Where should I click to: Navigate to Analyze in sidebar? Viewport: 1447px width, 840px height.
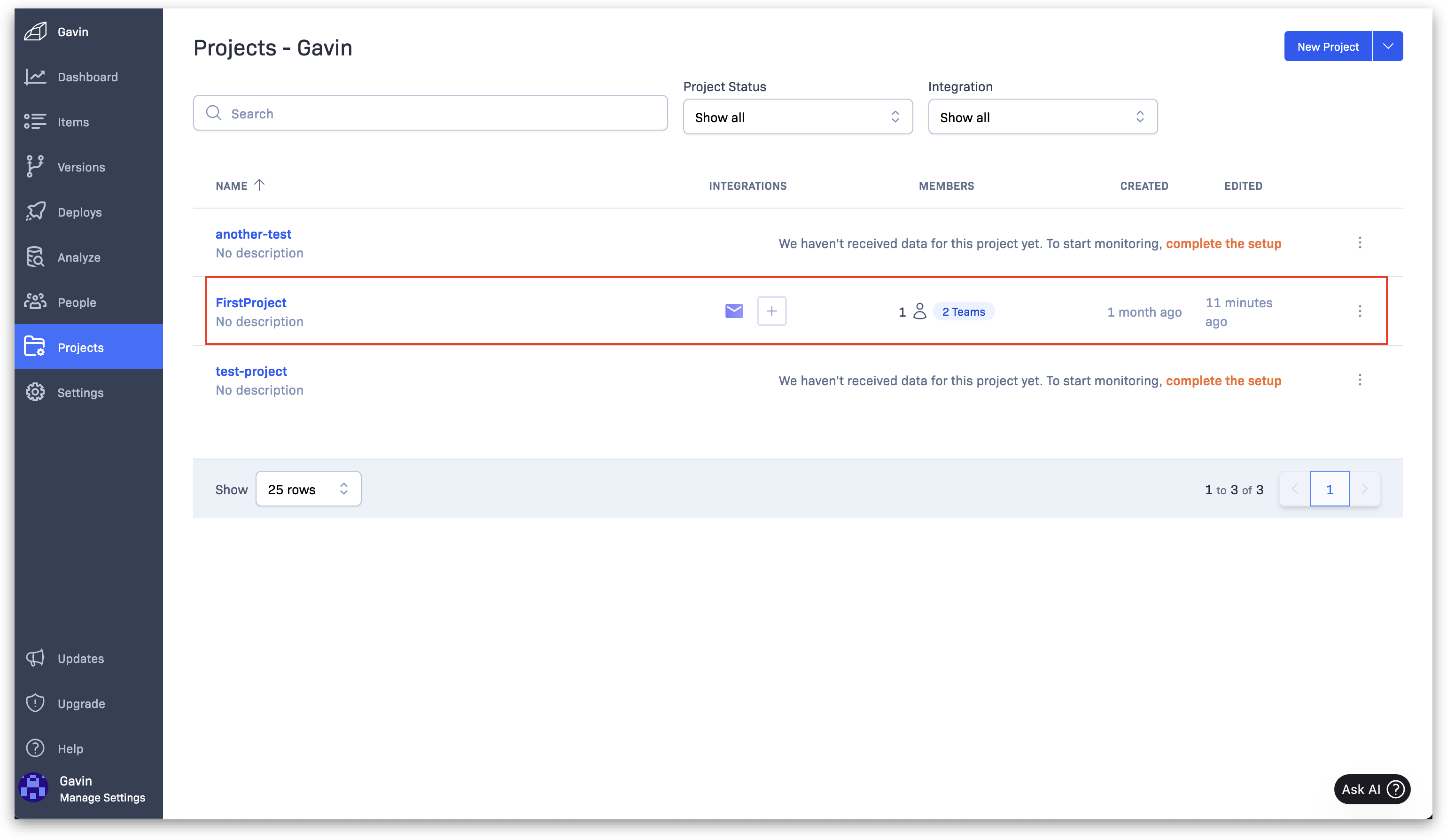click(78, 258)
